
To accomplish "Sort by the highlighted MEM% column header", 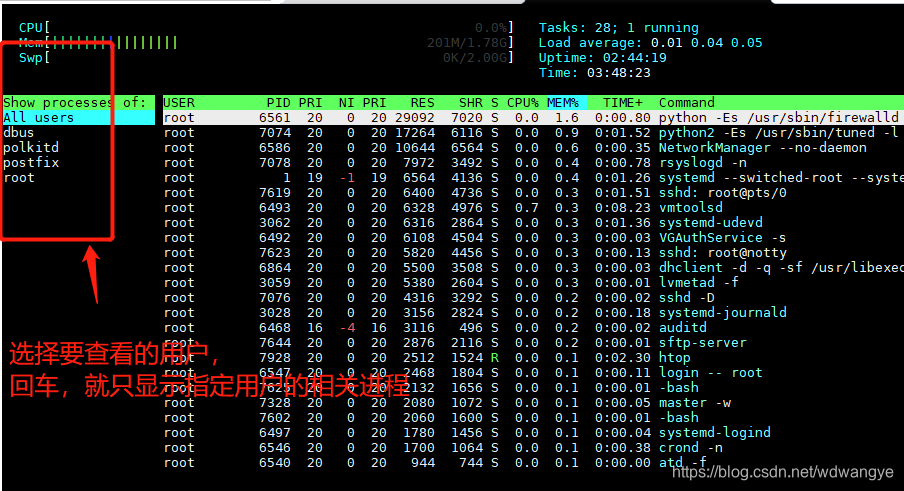I will point(563,103).
